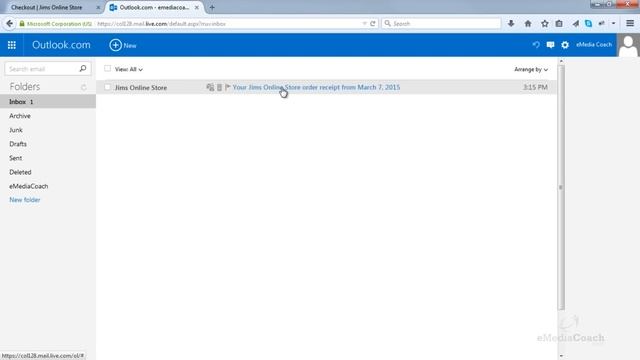This screenshot has width=640, height=360.
Task: Click the Folders heading
Action: click(24, 87)
